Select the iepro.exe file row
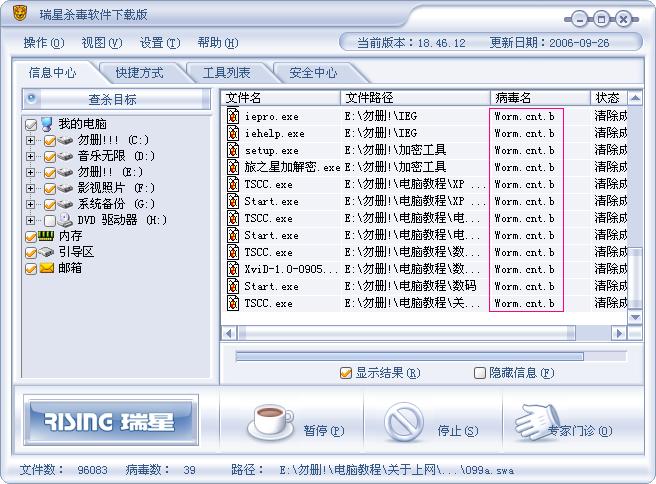Screen dimensions: 656x484 424,116
